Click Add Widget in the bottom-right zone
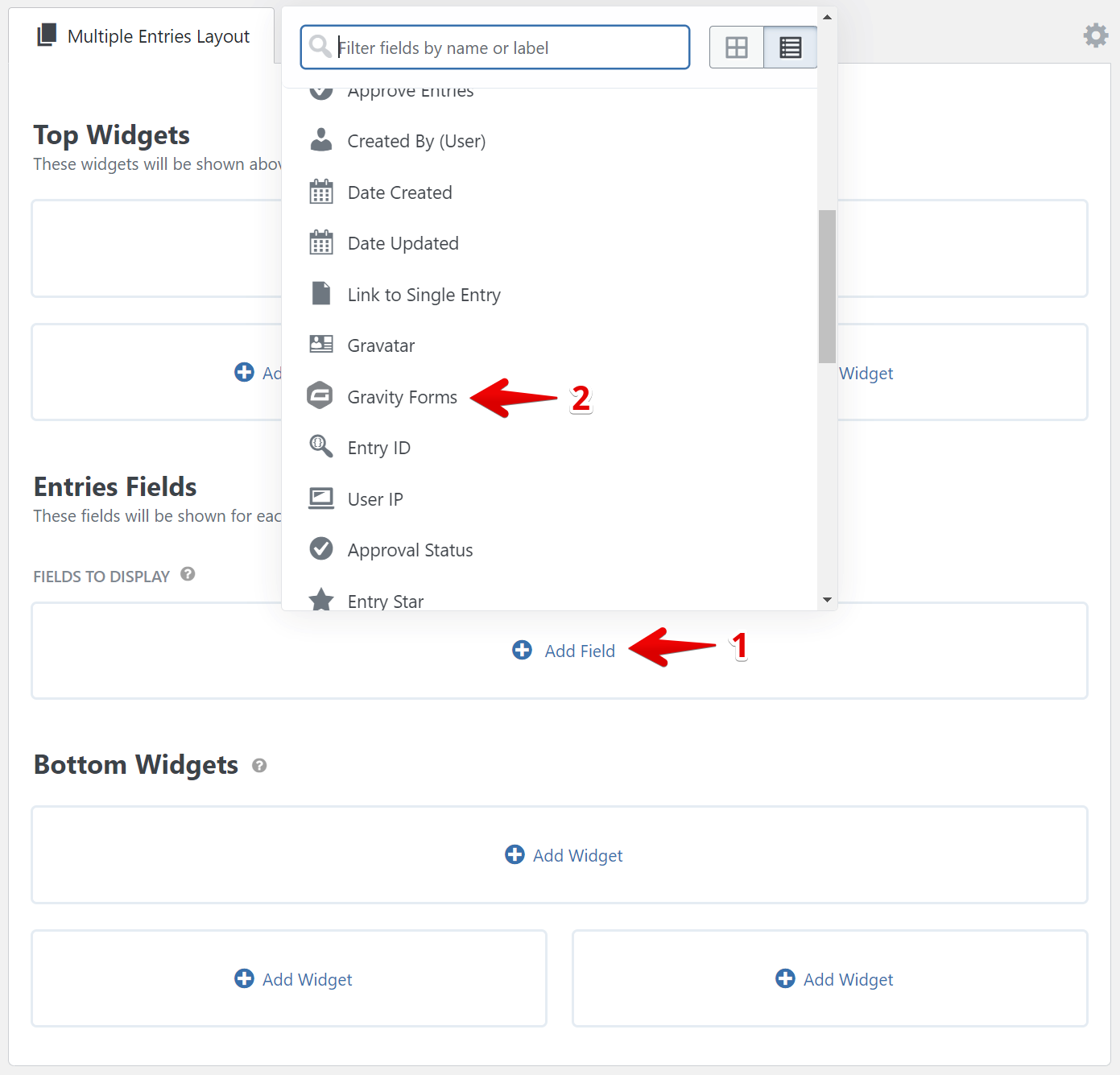The width and height of the screenshot is (1120, 1075). pos(848,979)
